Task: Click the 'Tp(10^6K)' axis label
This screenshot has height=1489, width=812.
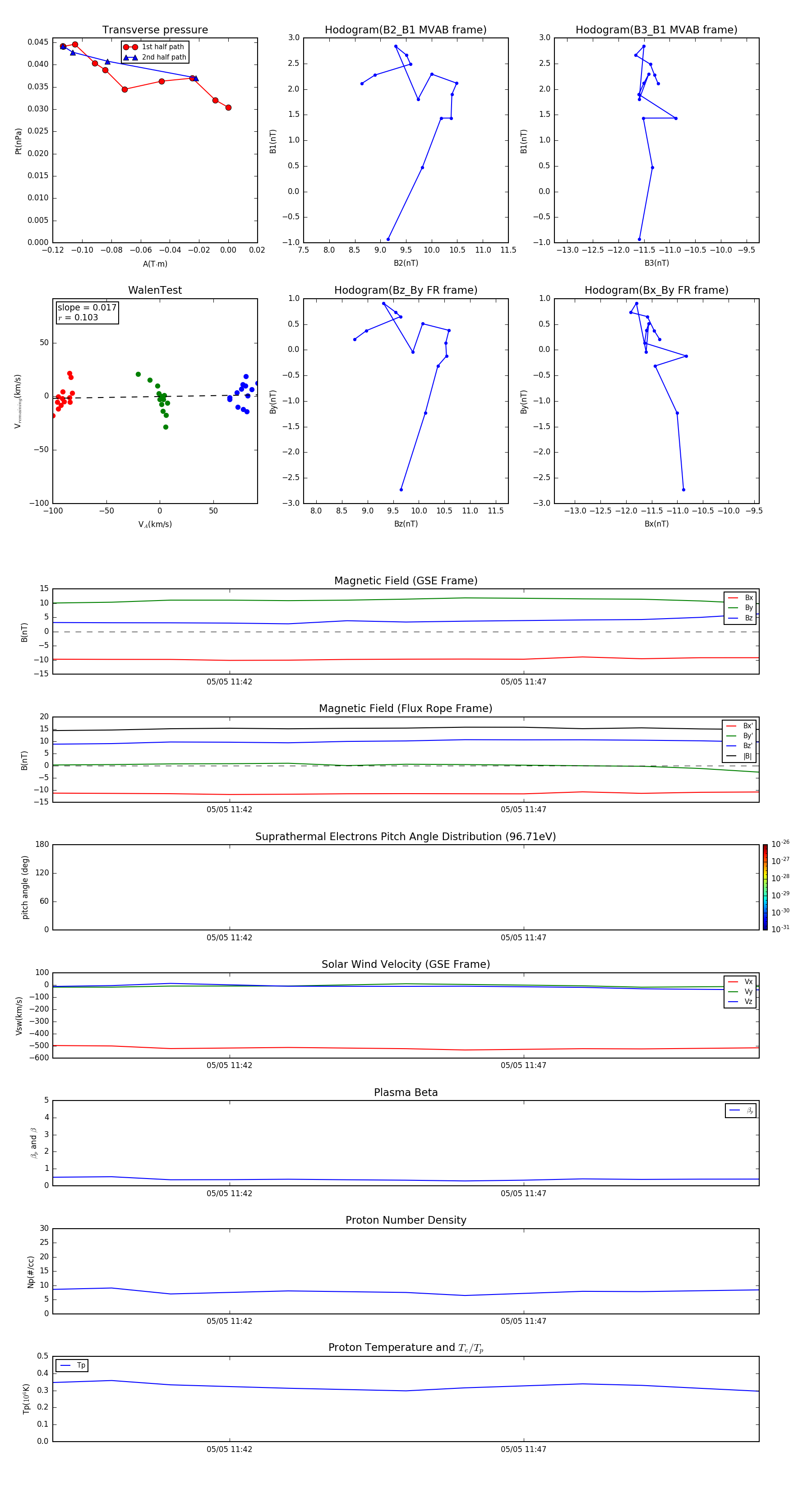Action: [x=26, y=1399]
